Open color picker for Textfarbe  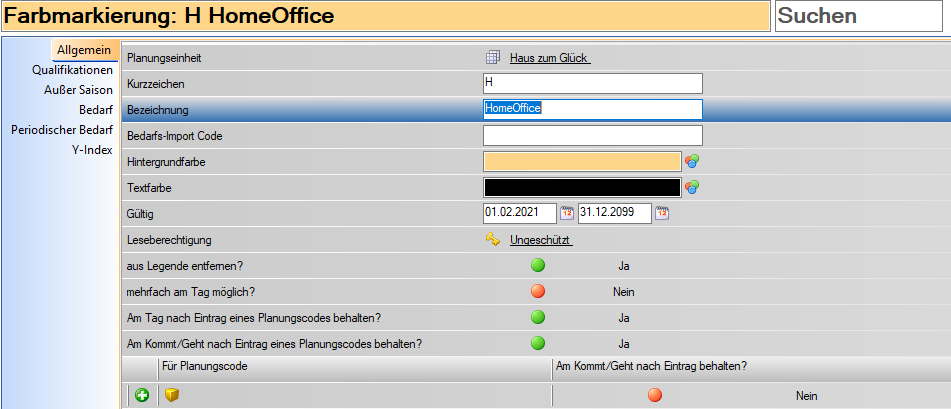(x=691, y=187)
